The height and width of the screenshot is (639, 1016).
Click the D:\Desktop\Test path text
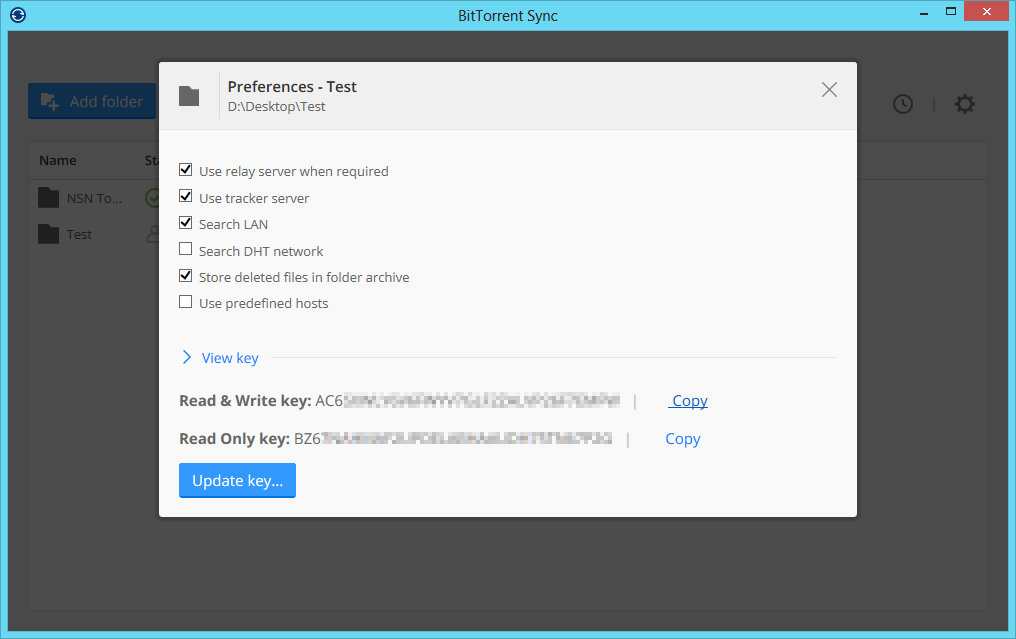277,106
